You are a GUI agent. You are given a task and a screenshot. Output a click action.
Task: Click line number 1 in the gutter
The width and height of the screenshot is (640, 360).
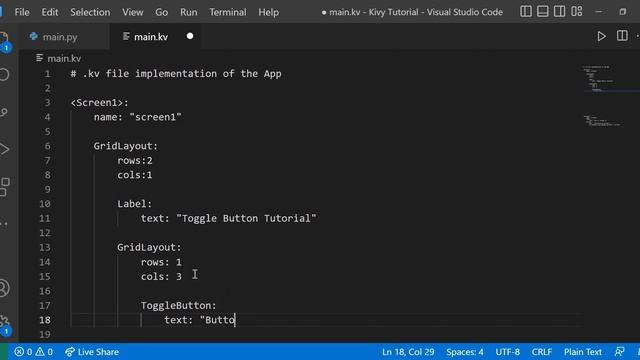tap(47, 74)
